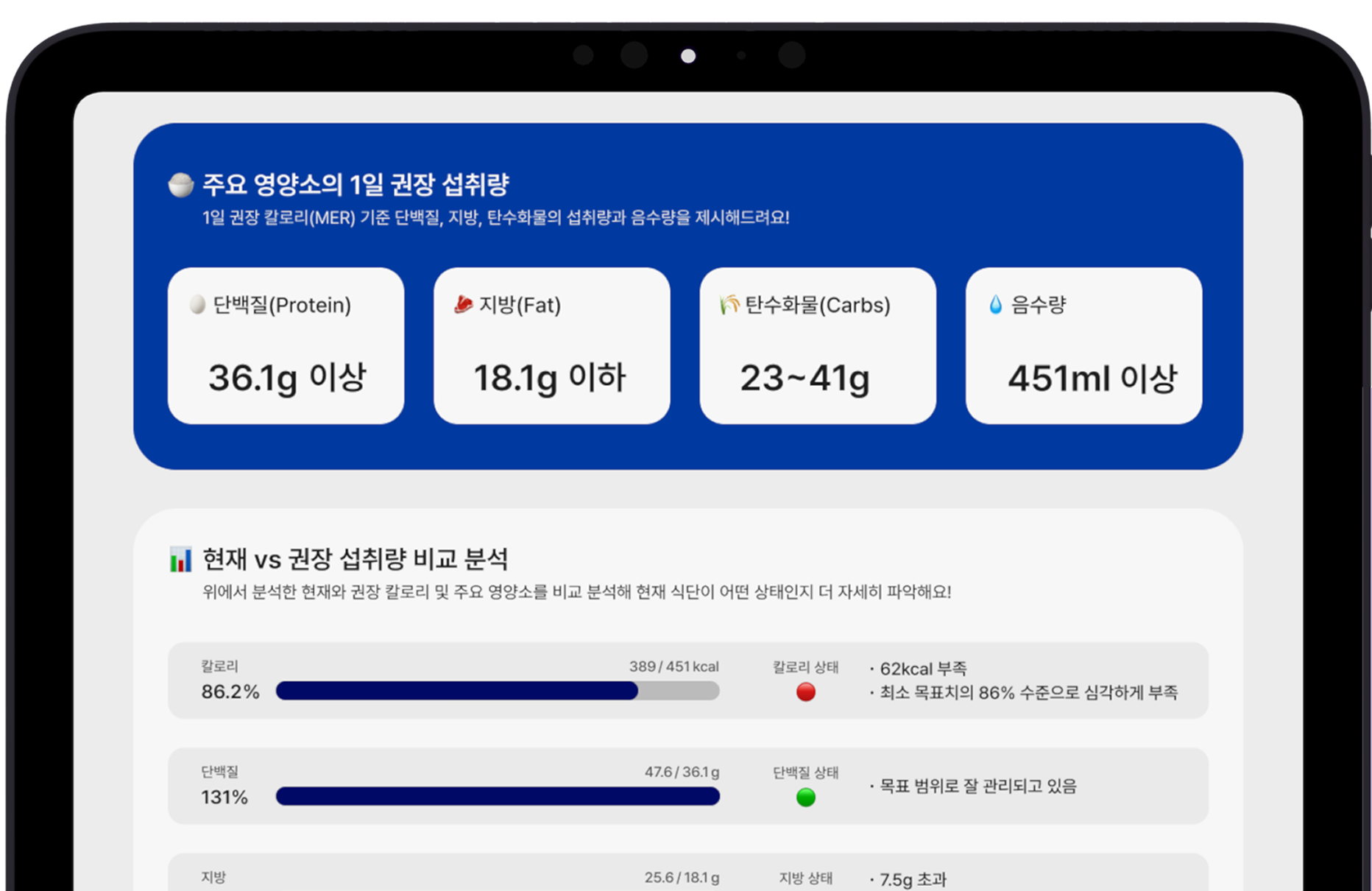Click the grain icon on Carbs card

729,305
